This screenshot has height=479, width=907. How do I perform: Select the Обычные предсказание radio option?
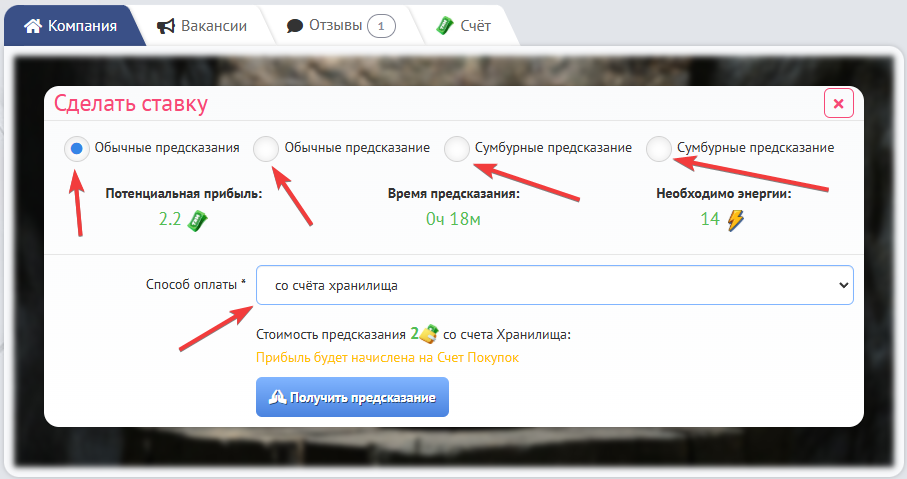(266, 149)
